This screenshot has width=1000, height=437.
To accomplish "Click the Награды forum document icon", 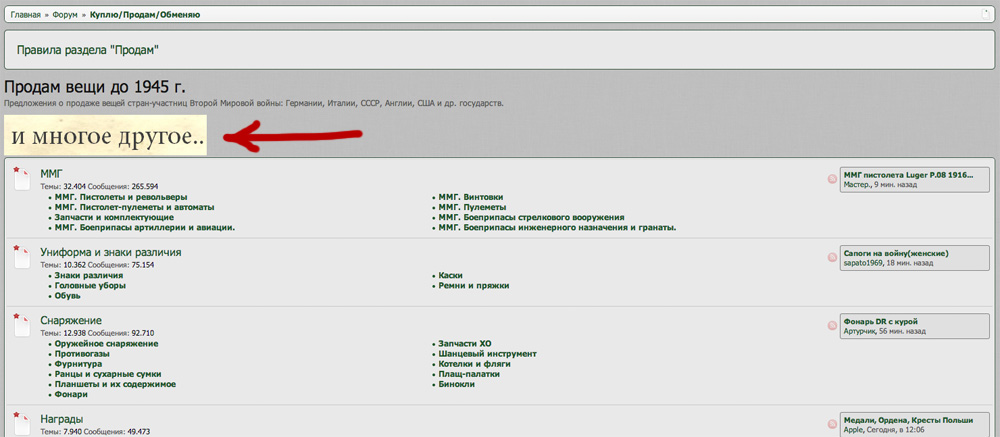I will (x=22, y=424).
